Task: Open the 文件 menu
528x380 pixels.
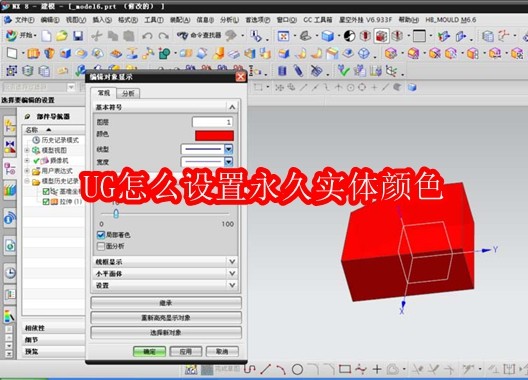Action: click(24, 20)
